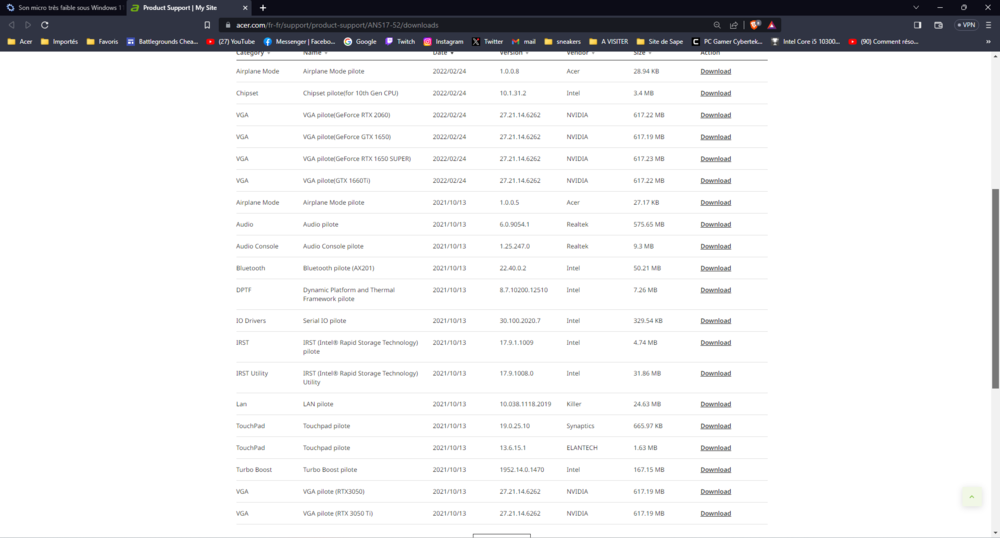Open the Importés bookmarks folder
This screenshot has width=1000, height=538.
(x=59, y=41)
